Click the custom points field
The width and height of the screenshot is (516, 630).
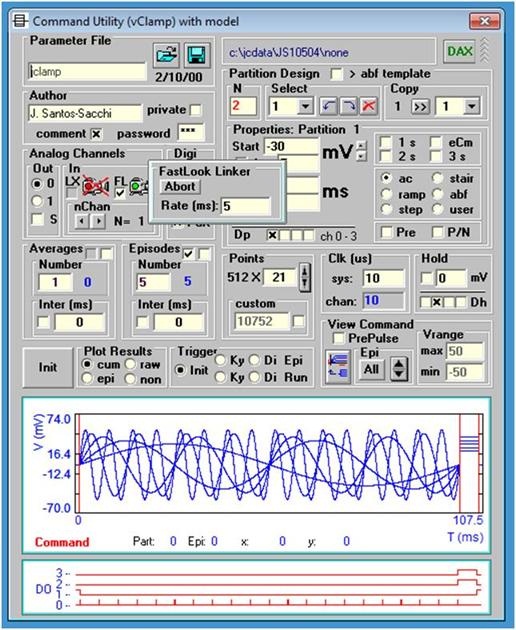point(262,321)
